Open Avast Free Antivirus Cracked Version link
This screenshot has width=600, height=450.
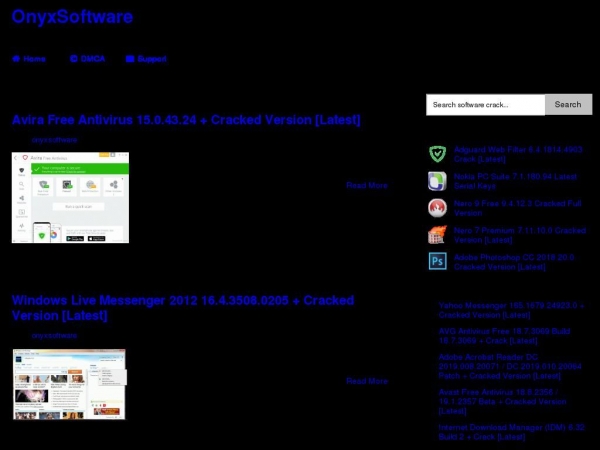pos(502,401)
